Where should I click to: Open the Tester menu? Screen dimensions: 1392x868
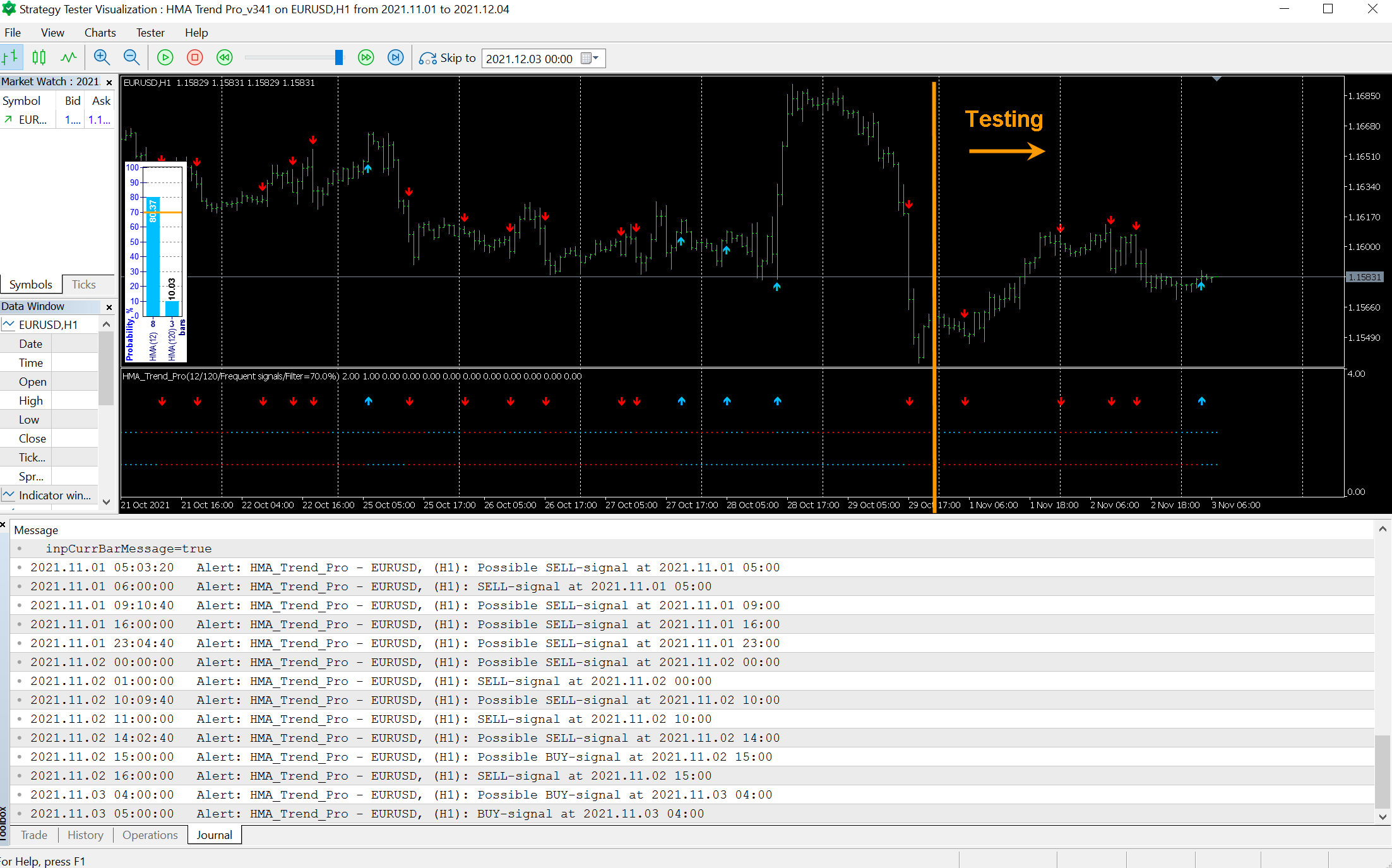point(150,33)
